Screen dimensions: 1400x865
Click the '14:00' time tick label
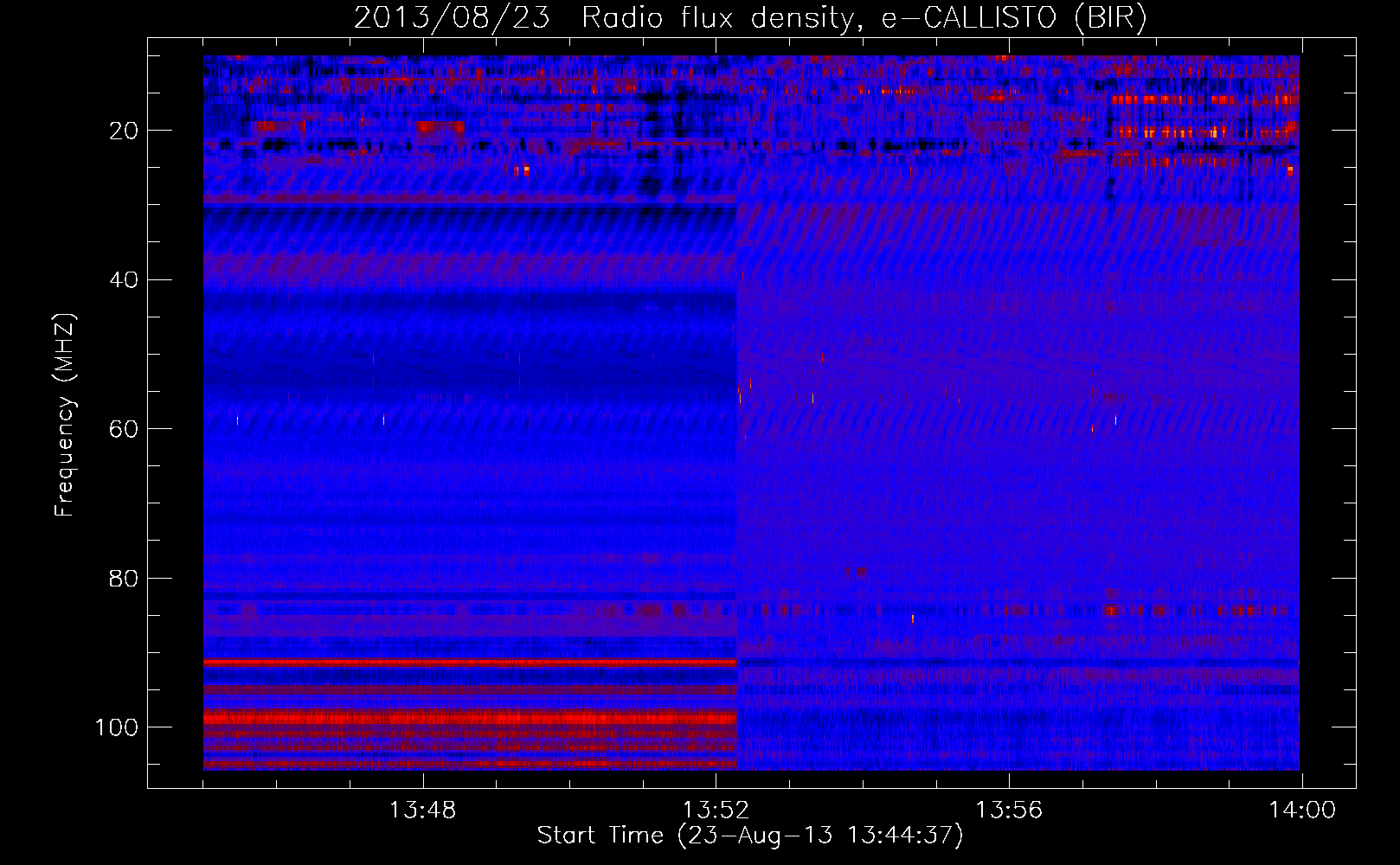point(1302,811)
